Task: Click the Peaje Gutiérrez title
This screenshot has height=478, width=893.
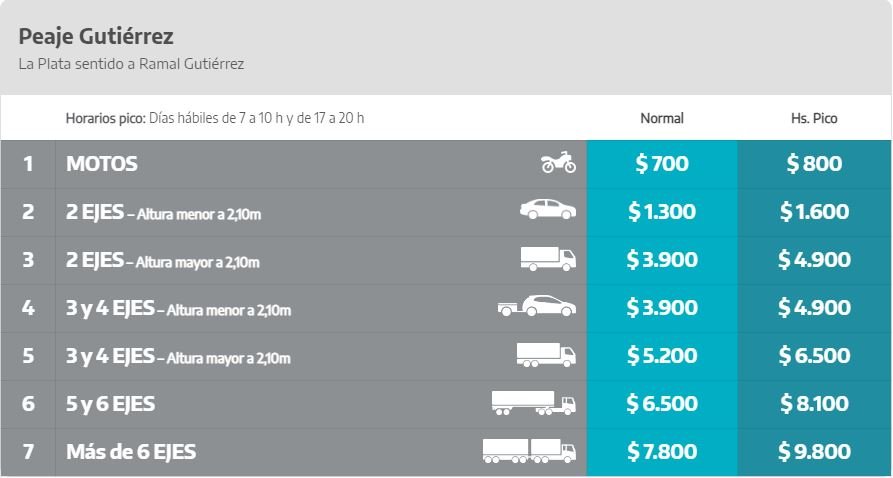Action: [x=96, y=37]
